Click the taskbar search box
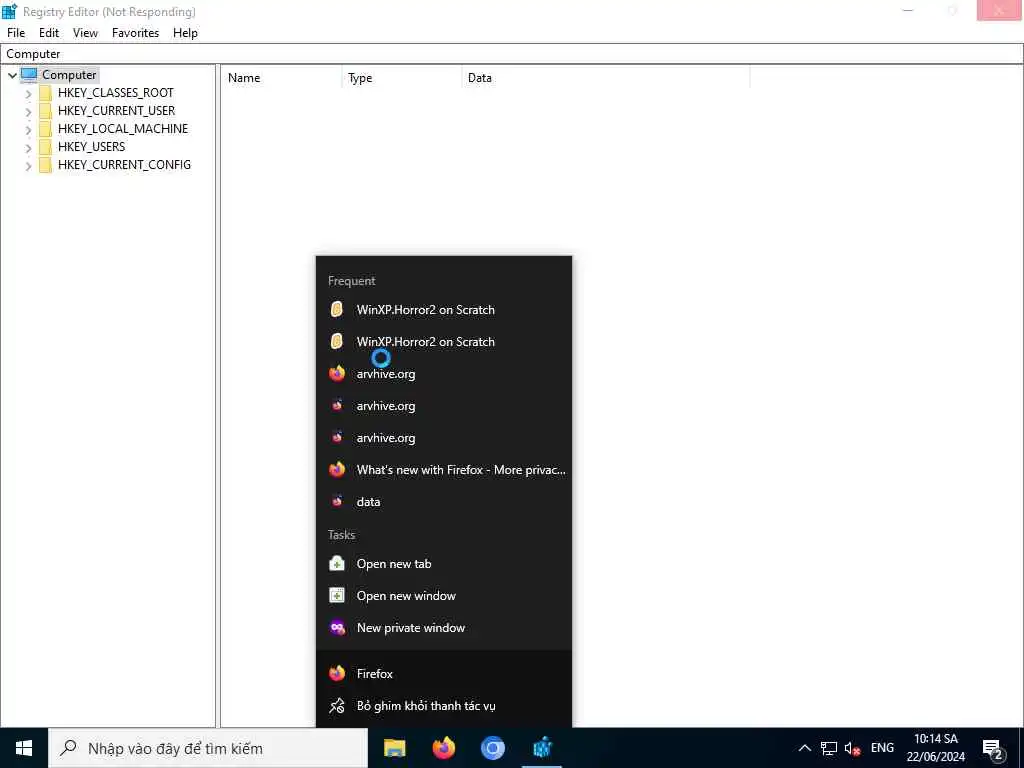 [208, 748]
